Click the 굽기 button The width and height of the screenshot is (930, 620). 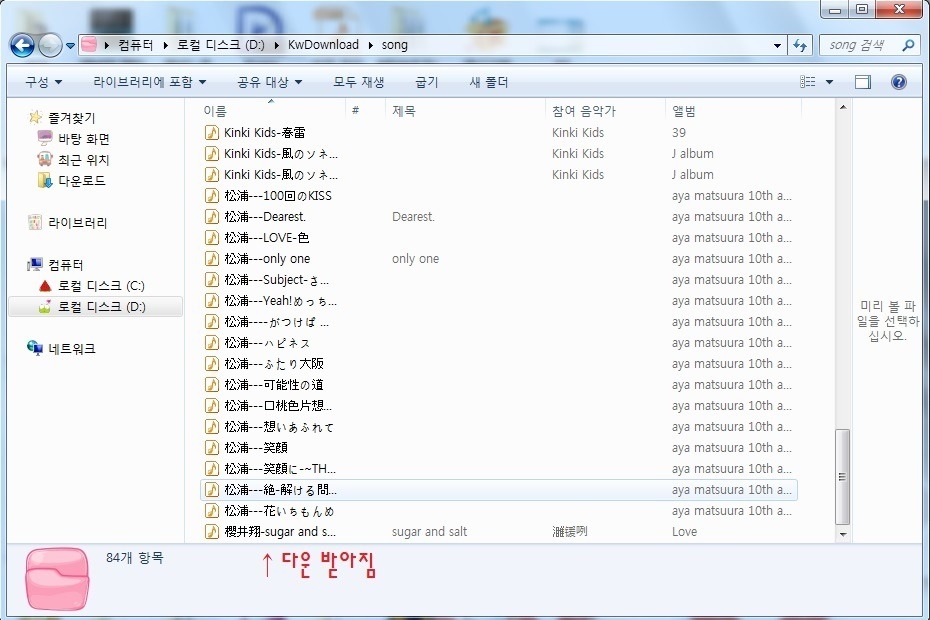coord(426,82)
